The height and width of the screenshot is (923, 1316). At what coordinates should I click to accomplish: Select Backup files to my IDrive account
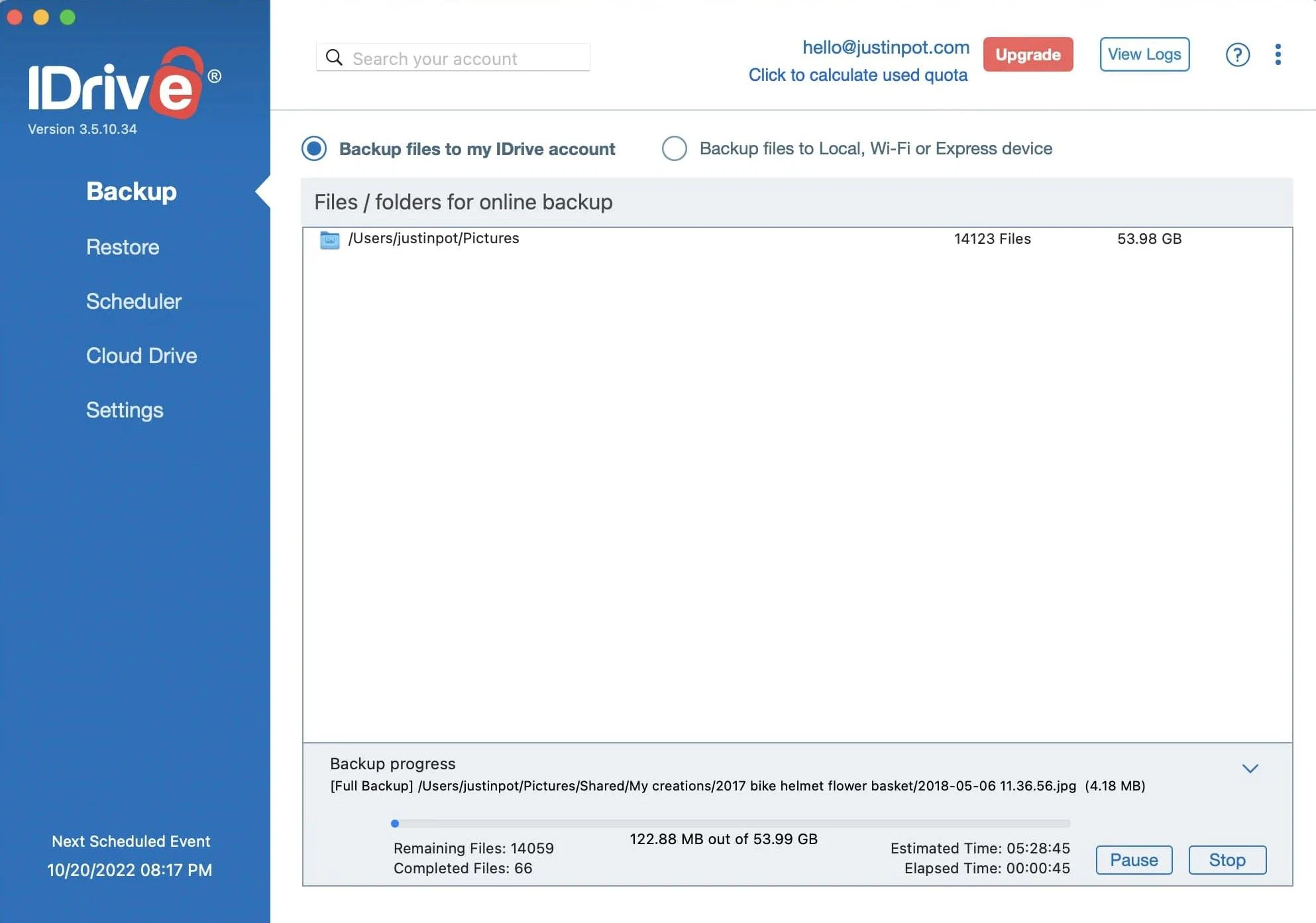314,148
